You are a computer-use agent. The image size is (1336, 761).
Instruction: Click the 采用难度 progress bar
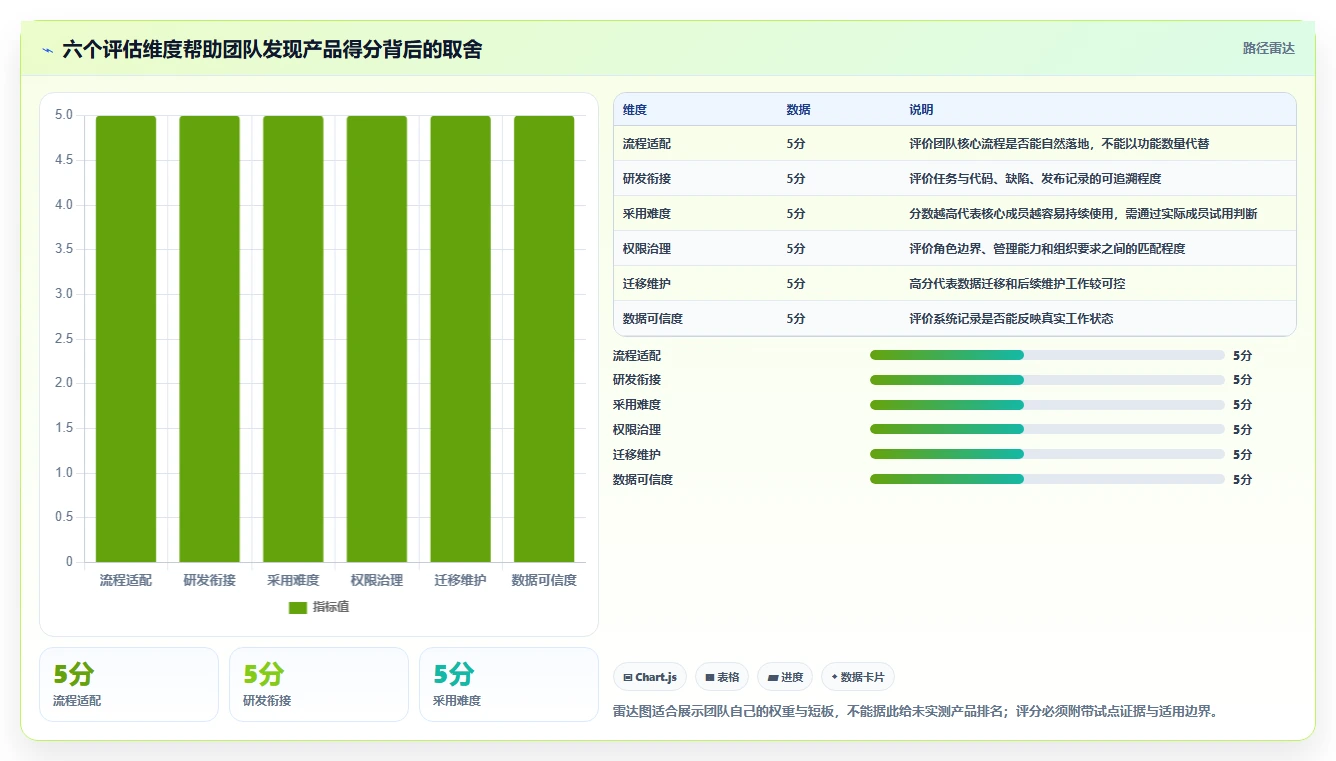tap(1047, 405)
